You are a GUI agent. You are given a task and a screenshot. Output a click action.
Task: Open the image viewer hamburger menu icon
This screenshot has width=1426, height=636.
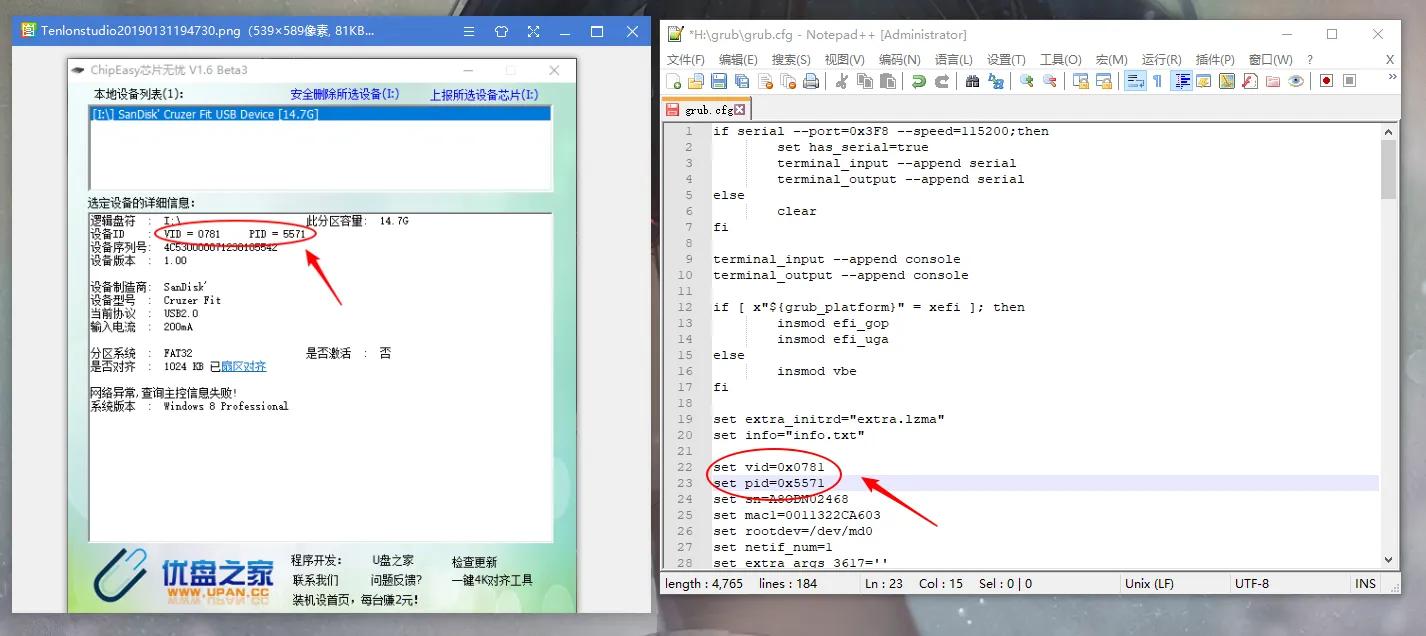click(x=469, y=31)
